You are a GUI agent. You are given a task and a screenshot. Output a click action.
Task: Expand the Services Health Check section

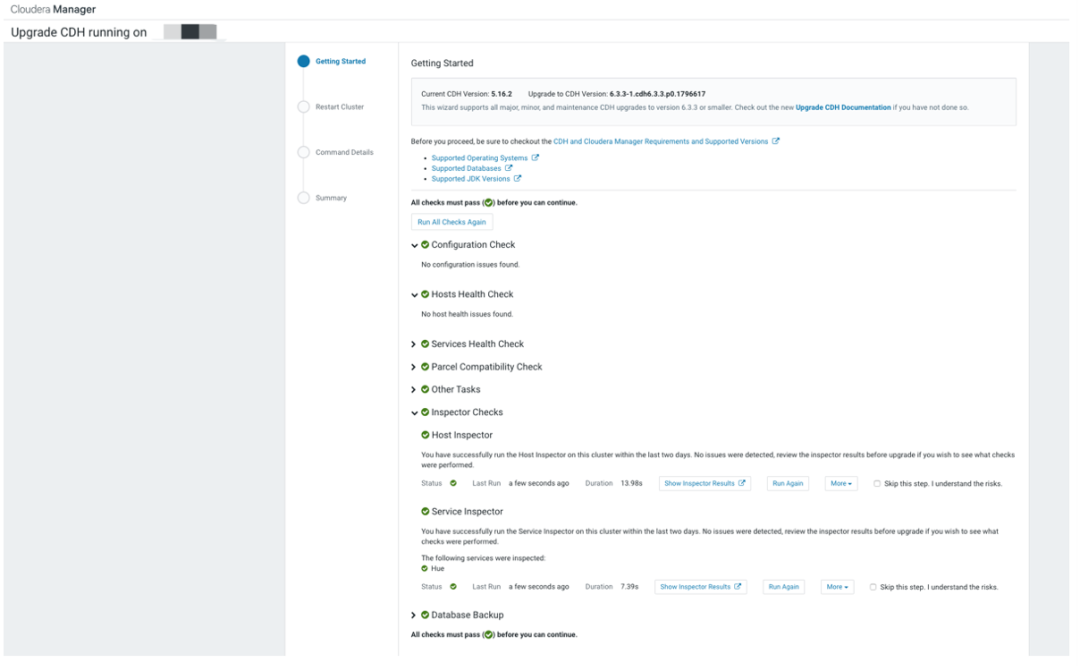[413, 344]
